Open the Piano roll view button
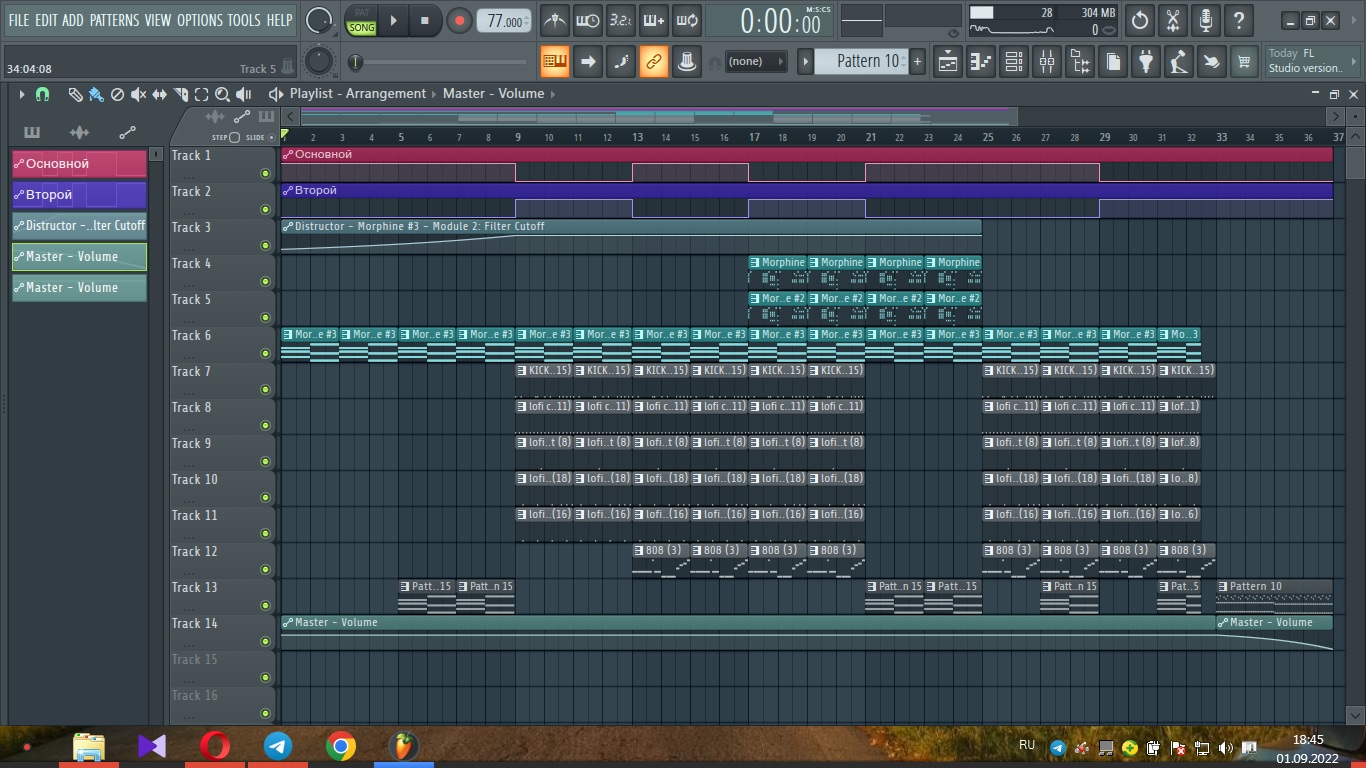Image resolution: width=1366 pixels, height=768 pixels. [x=980, y=61]
